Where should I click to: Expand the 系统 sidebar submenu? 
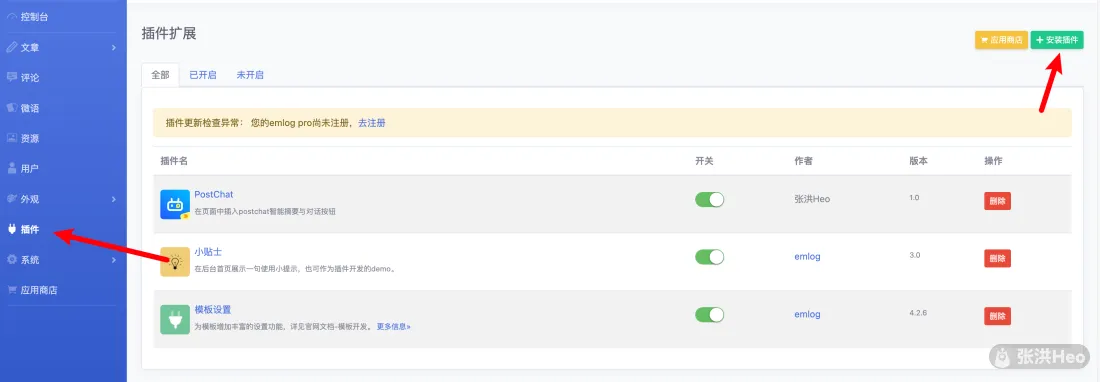click(x=63, y=259)
